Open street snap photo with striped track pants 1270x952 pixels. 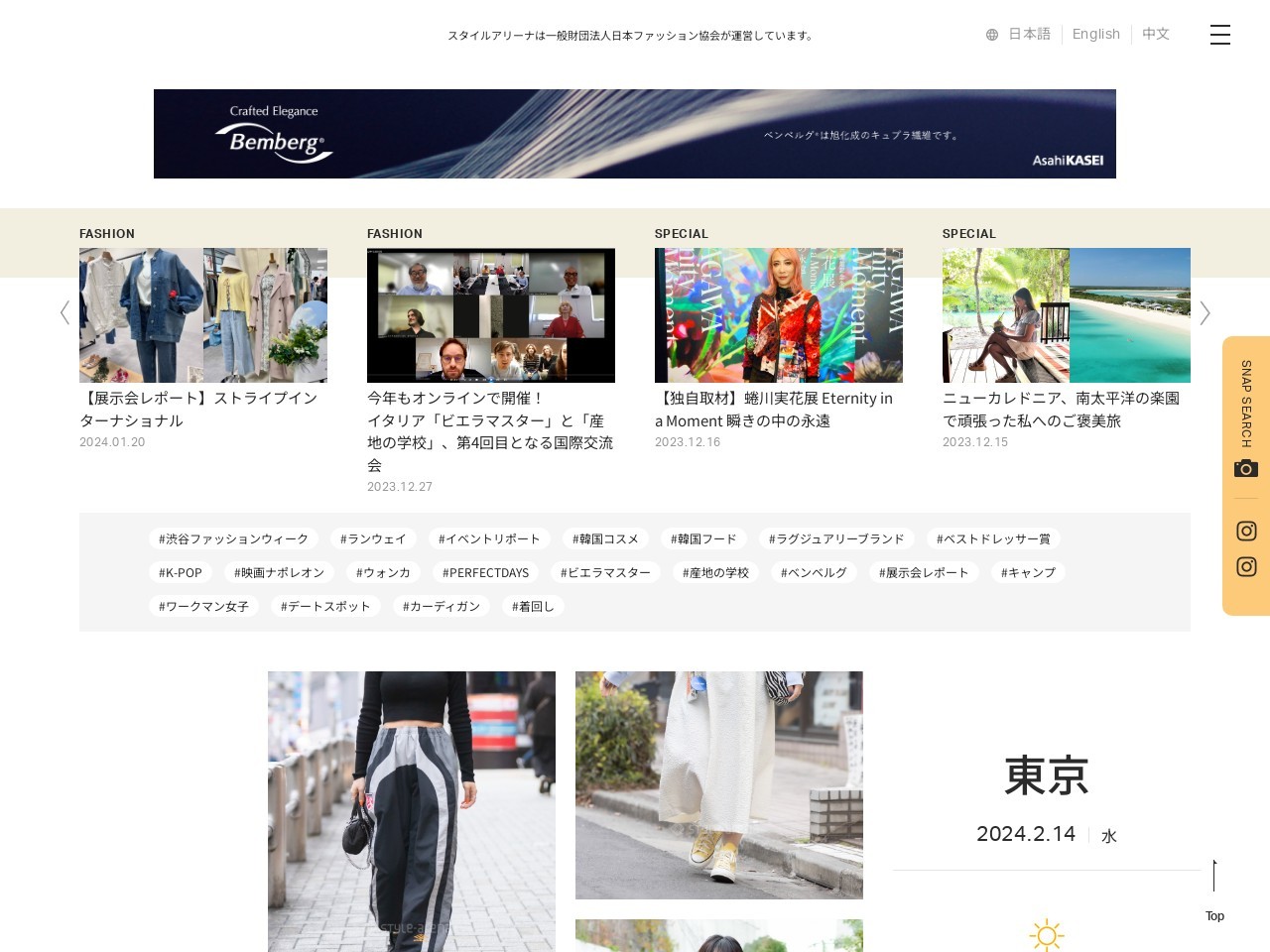(x=411, y=811)
